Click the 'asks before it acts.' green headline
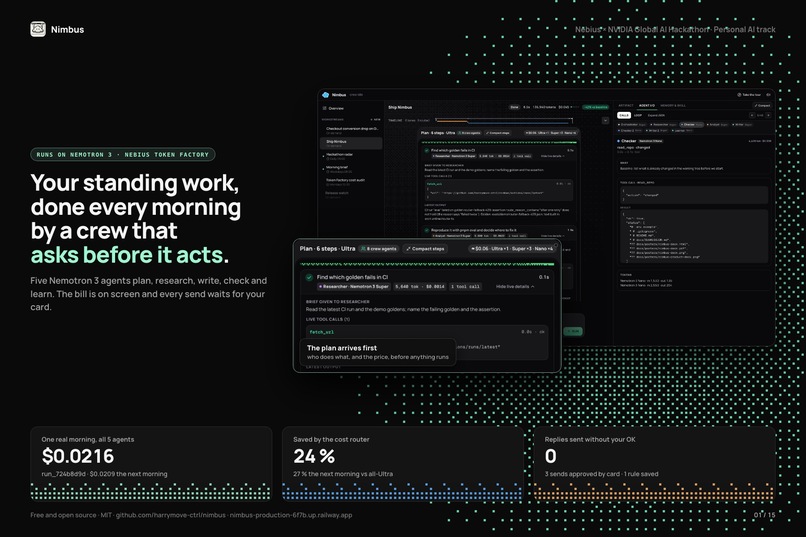Viewport: 806px width, 537px height. click(130, 255)
